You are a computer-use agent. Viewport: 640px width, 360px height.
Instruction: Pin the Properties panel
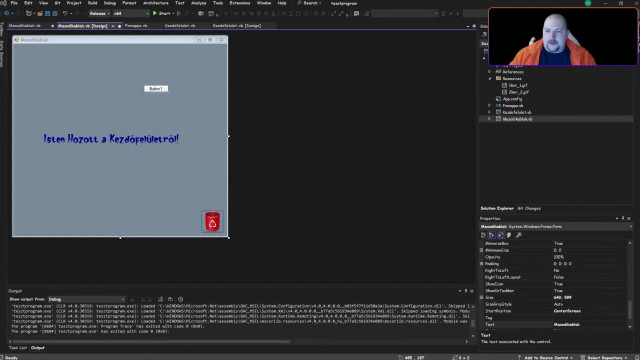[623, 218]
